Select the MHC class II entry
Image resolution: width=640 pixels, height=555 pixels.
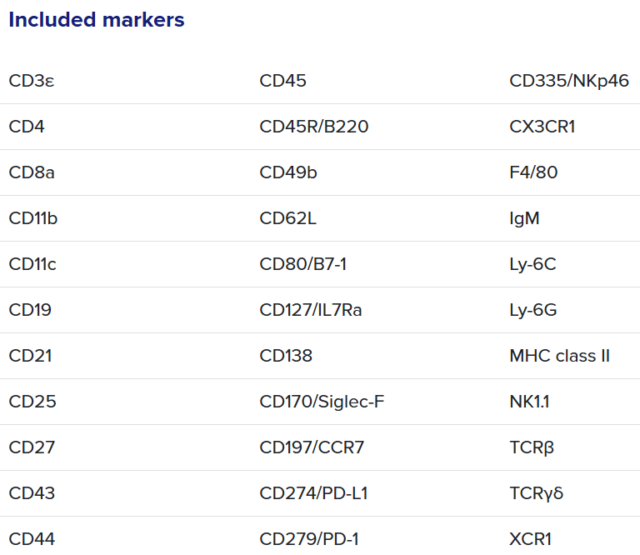point(559,356)
